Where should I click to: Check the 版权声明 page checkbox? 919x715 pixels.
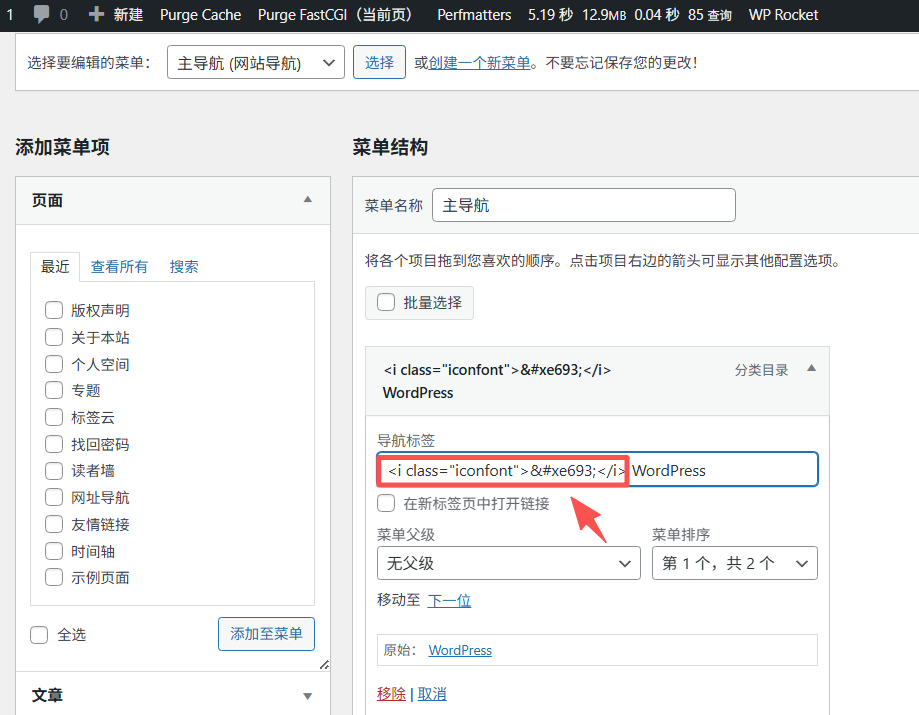pyautogui.click(x=54, y=310)
